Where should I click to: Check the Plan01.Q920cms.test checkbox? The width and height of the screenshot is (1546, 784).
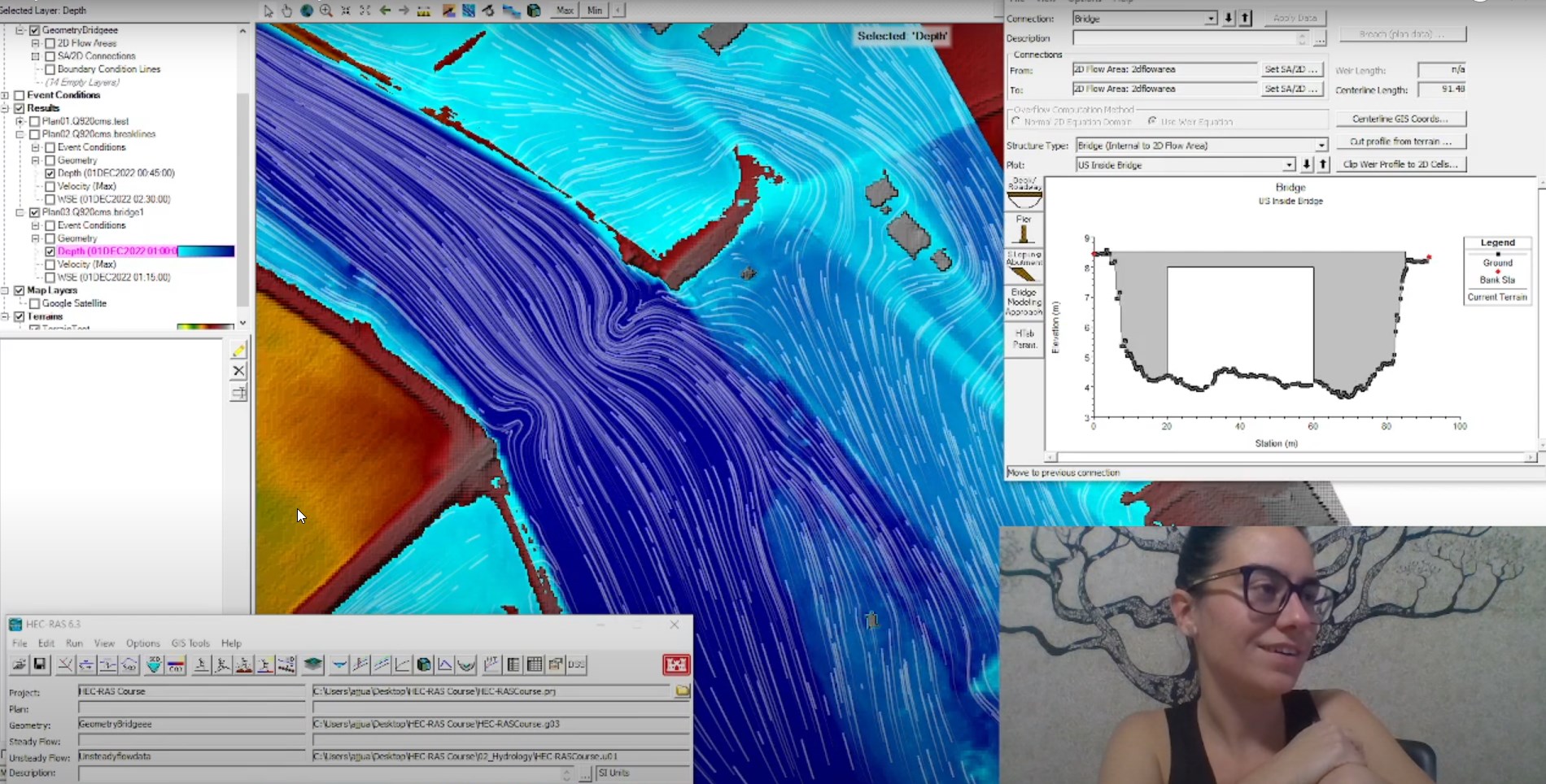[34, 121]
